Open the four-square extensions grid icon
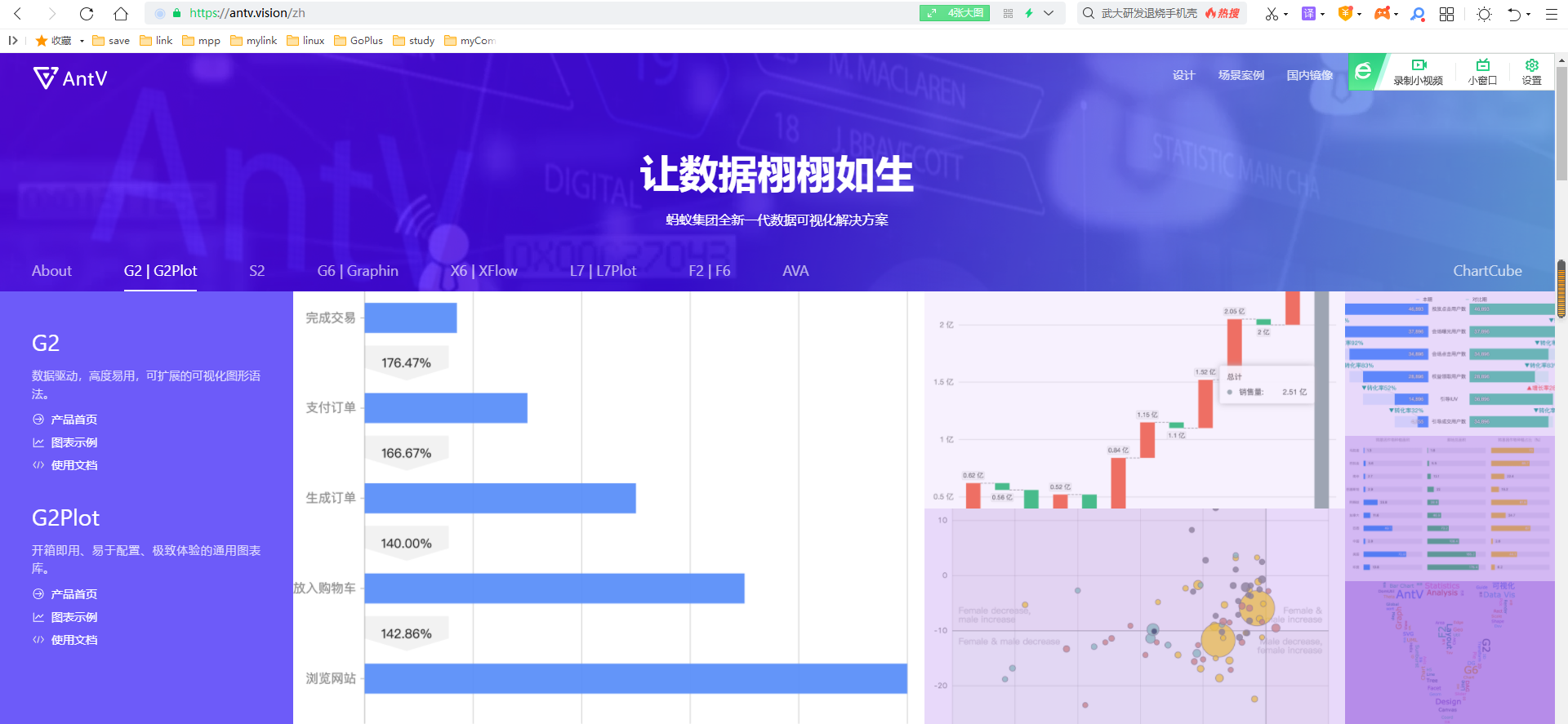1568x724 pixels. coord(1446,14)
